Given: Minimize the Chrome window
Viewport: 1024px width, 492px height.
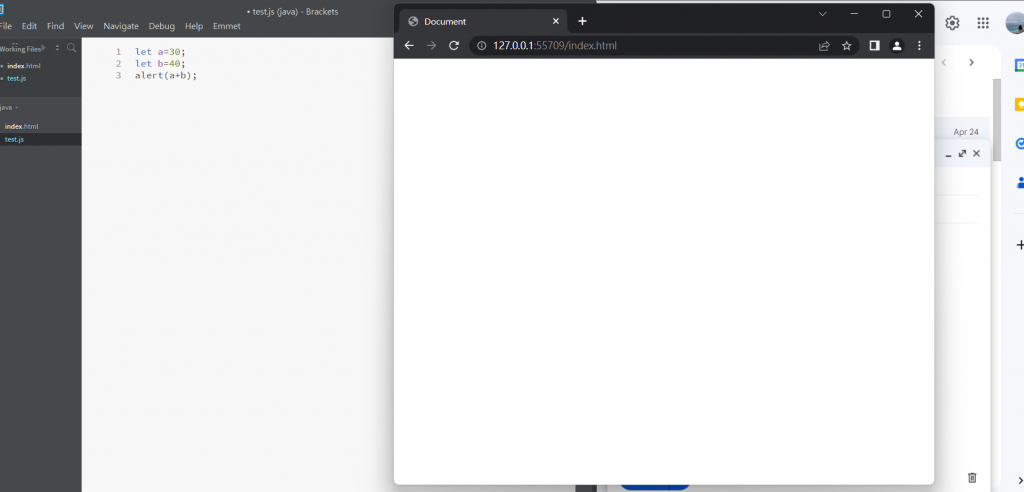Looking at the screenshot, I should (854, 14).
